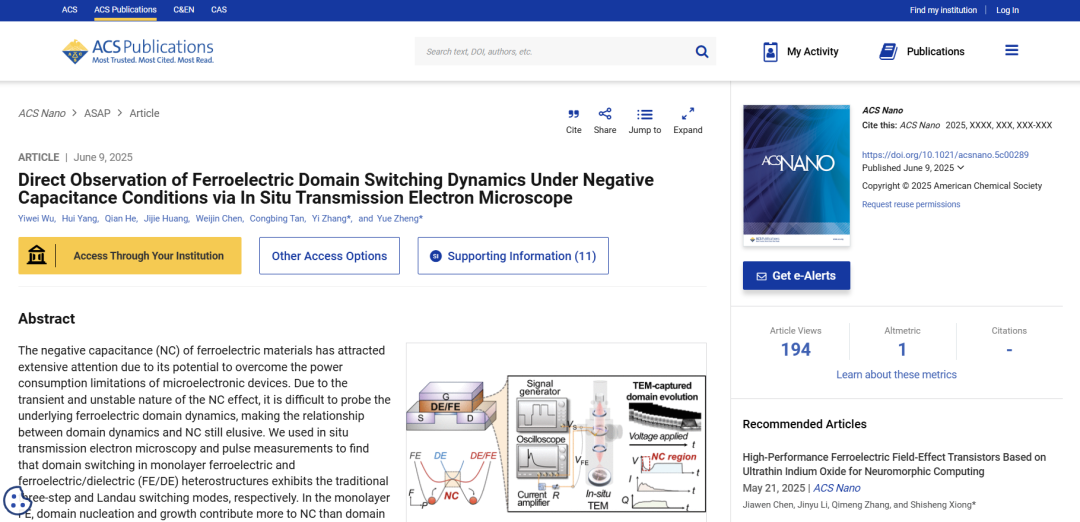Screen dimensions: 1080x522
Task: Click the Expand arrows icon
Action: click(x=687, y=114)
